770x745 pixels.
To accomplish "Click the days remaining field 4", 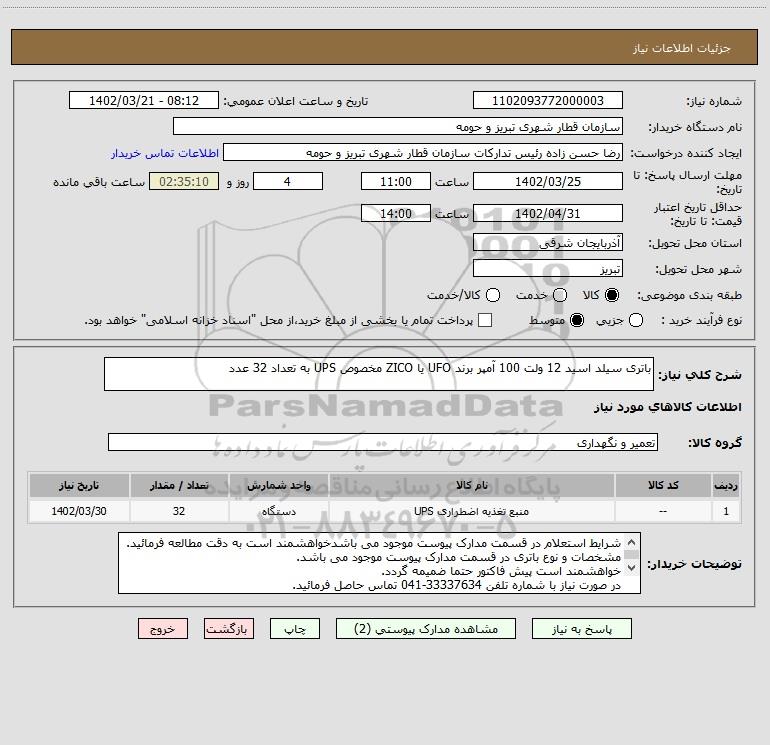I will (288, 181).
